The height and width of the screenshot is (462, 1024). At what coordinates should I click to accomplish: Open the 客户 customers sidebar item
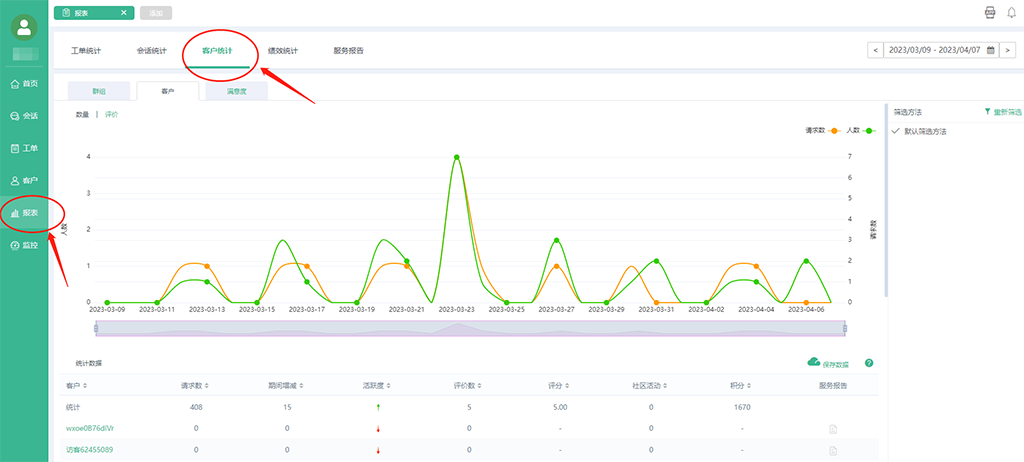coord(24,180)
